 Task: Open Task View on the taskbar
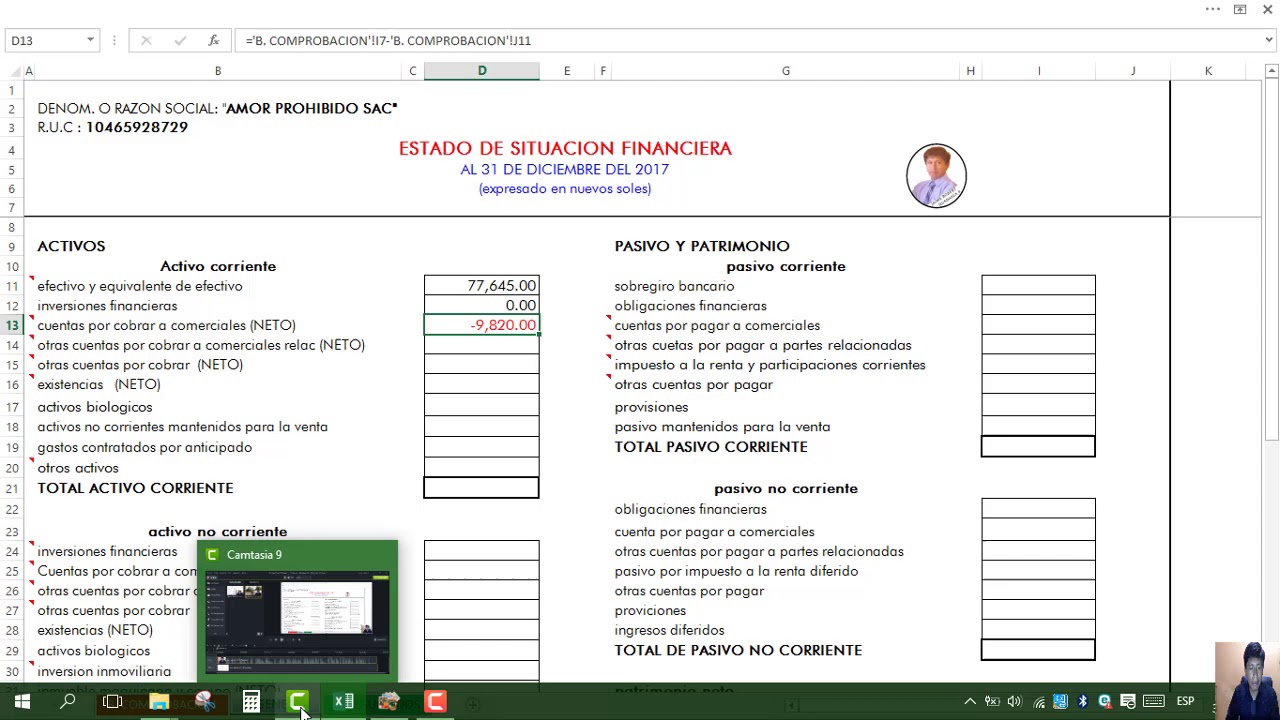(x=112, y=702)
